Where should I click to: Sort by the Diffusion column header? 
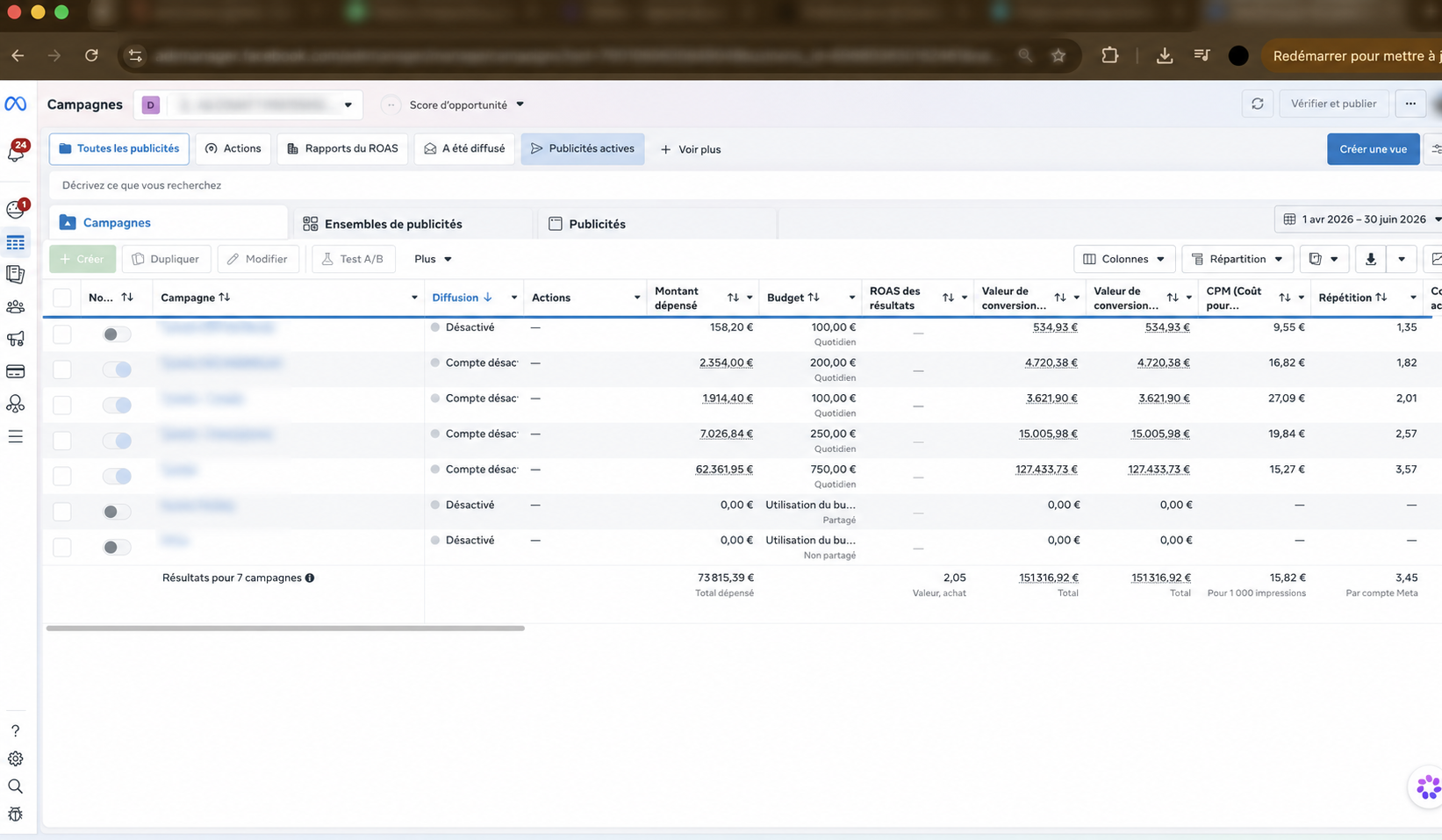(x=463, y=298)
